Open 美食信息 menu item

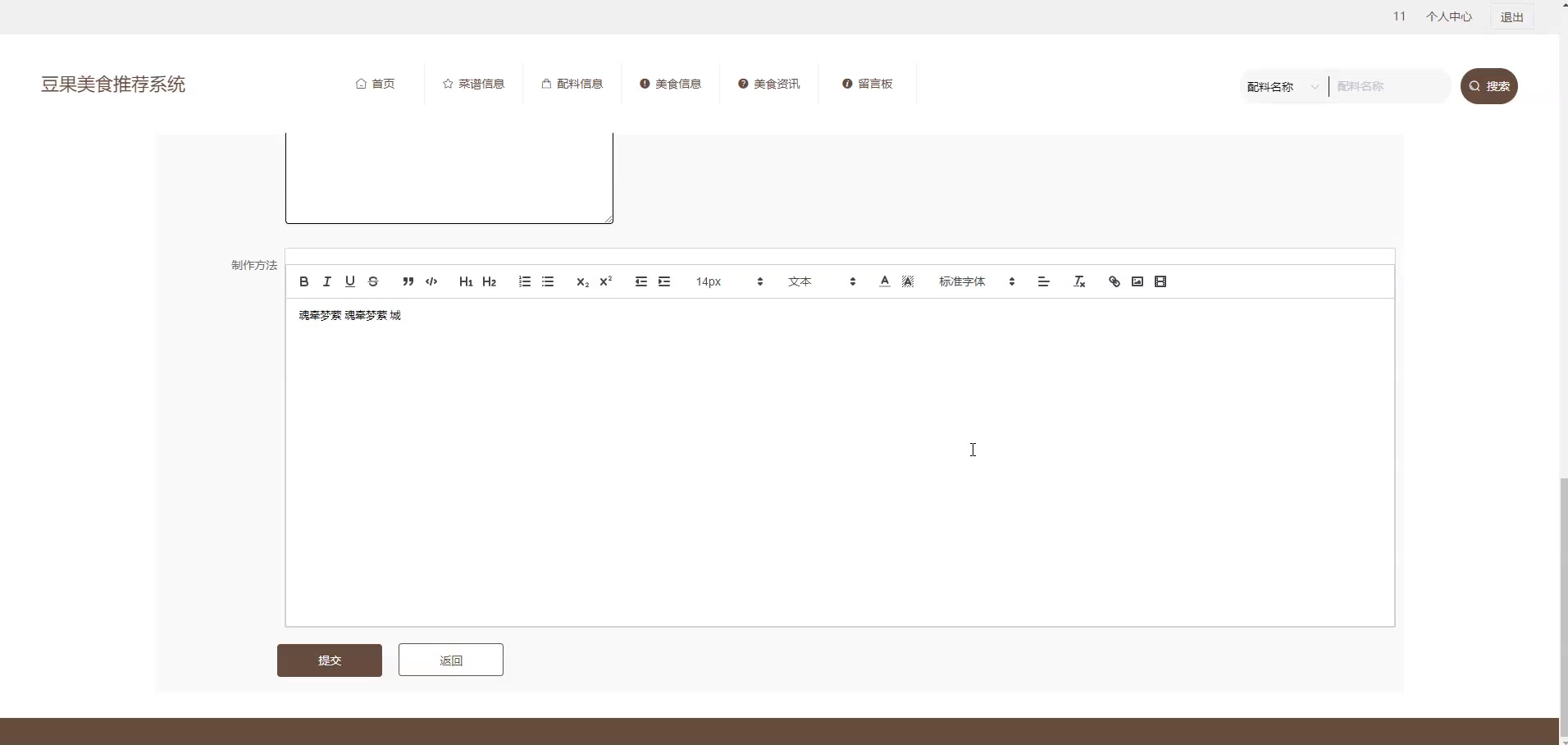point(670,84)
